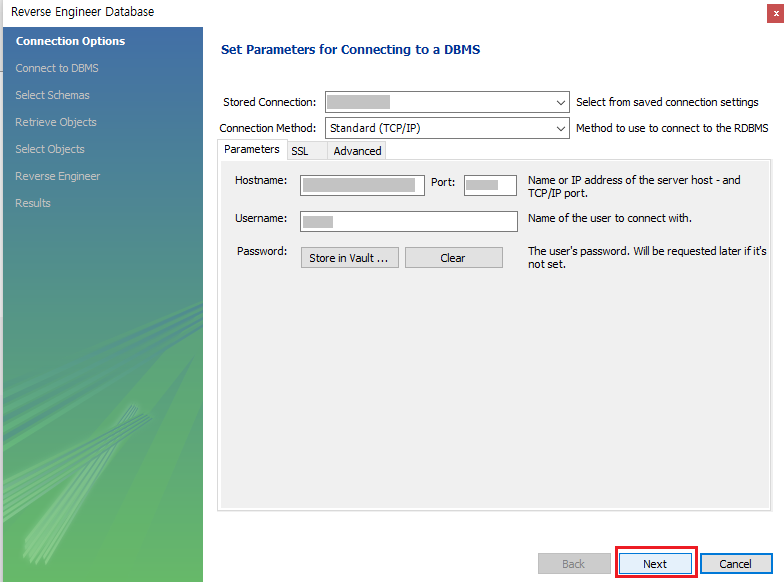Click the 'Connection Method:' label

pos(268,128)
